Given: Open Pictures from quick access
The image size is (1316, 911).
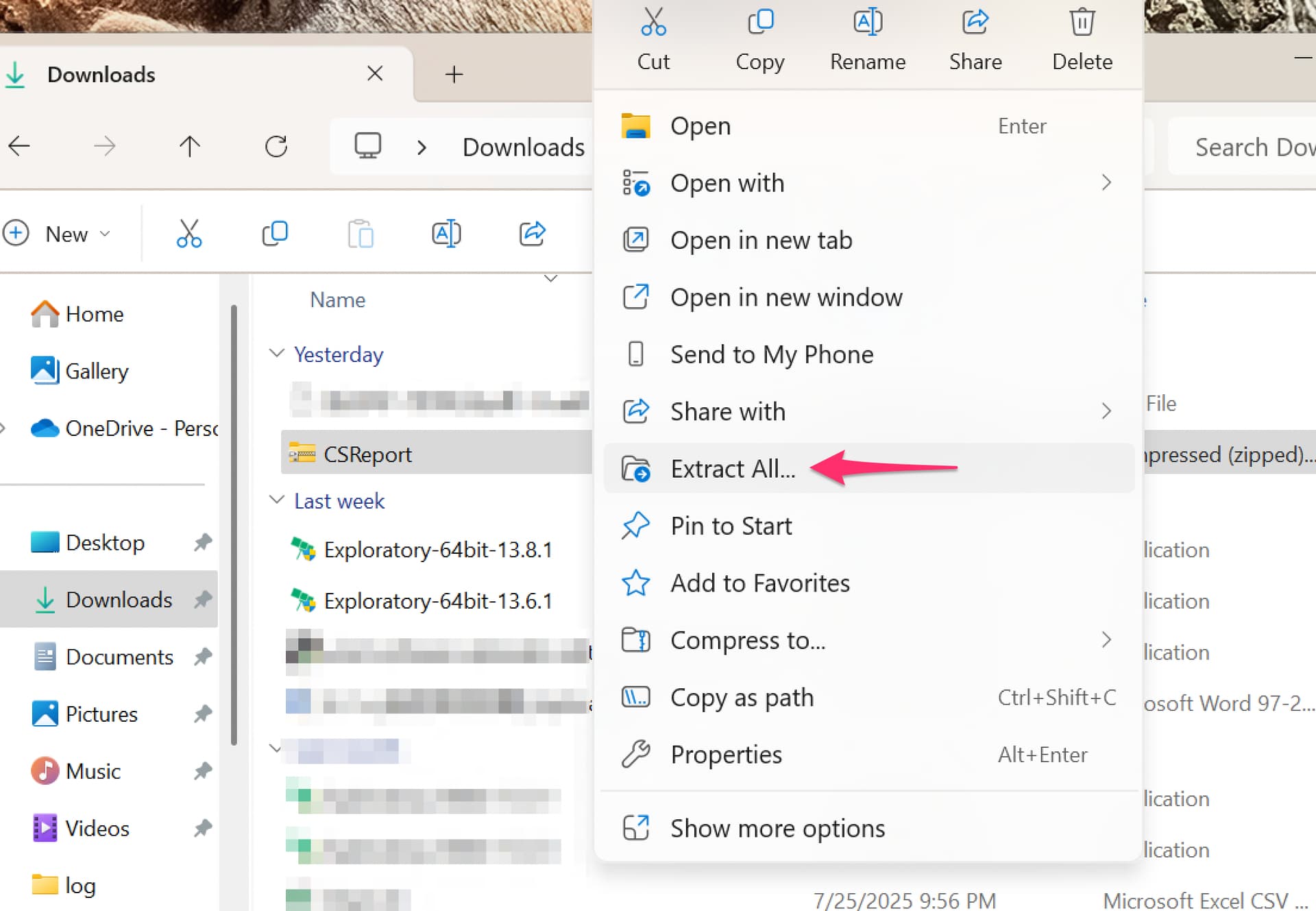Looking at the screenshot, I should click(85, 714).
